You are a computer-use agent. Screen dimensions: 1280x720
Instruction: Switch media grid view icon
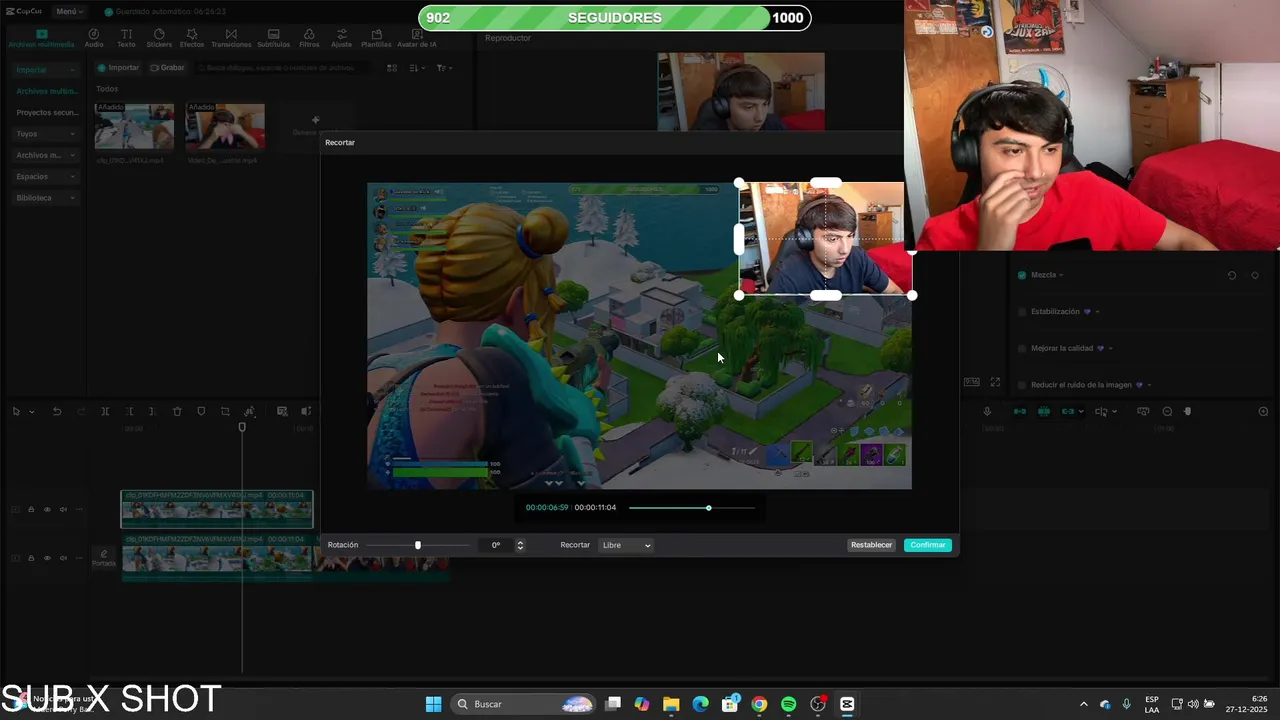tap(392, 68)
